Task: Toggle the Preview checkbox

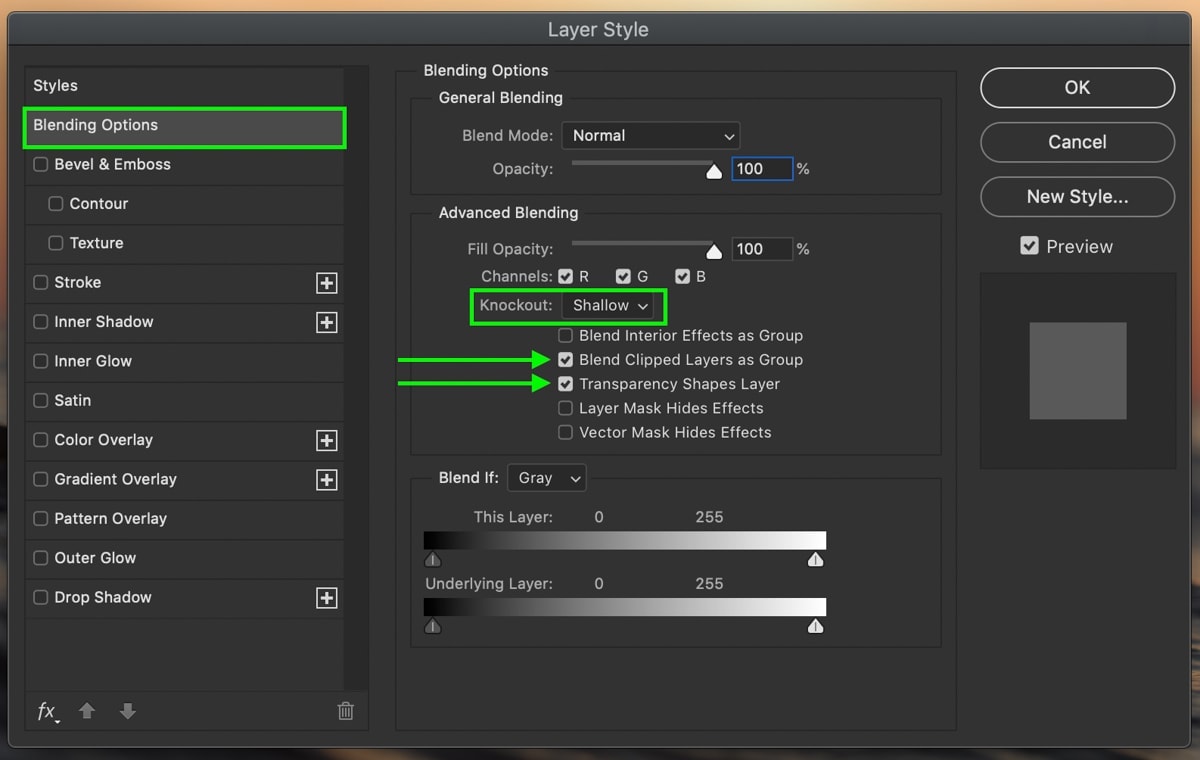Action: pos(1029,246)
